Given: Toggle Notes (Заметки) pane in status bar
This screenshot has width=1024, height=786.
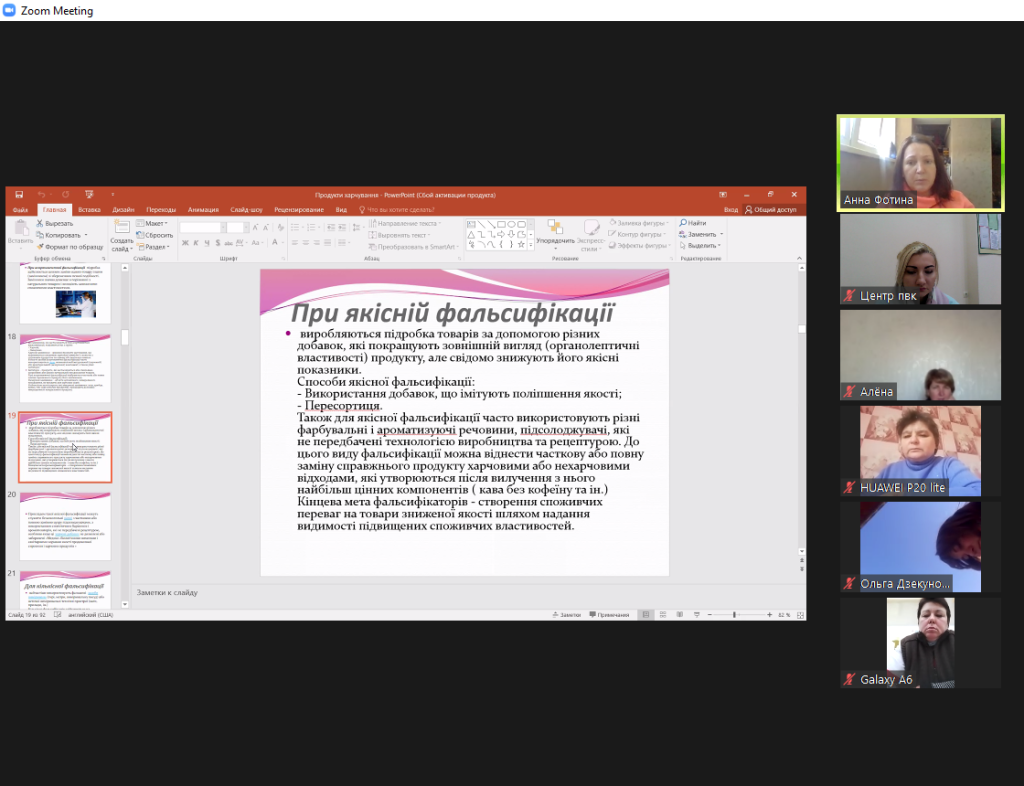Looking at the screenshot, I should [567, 615].
